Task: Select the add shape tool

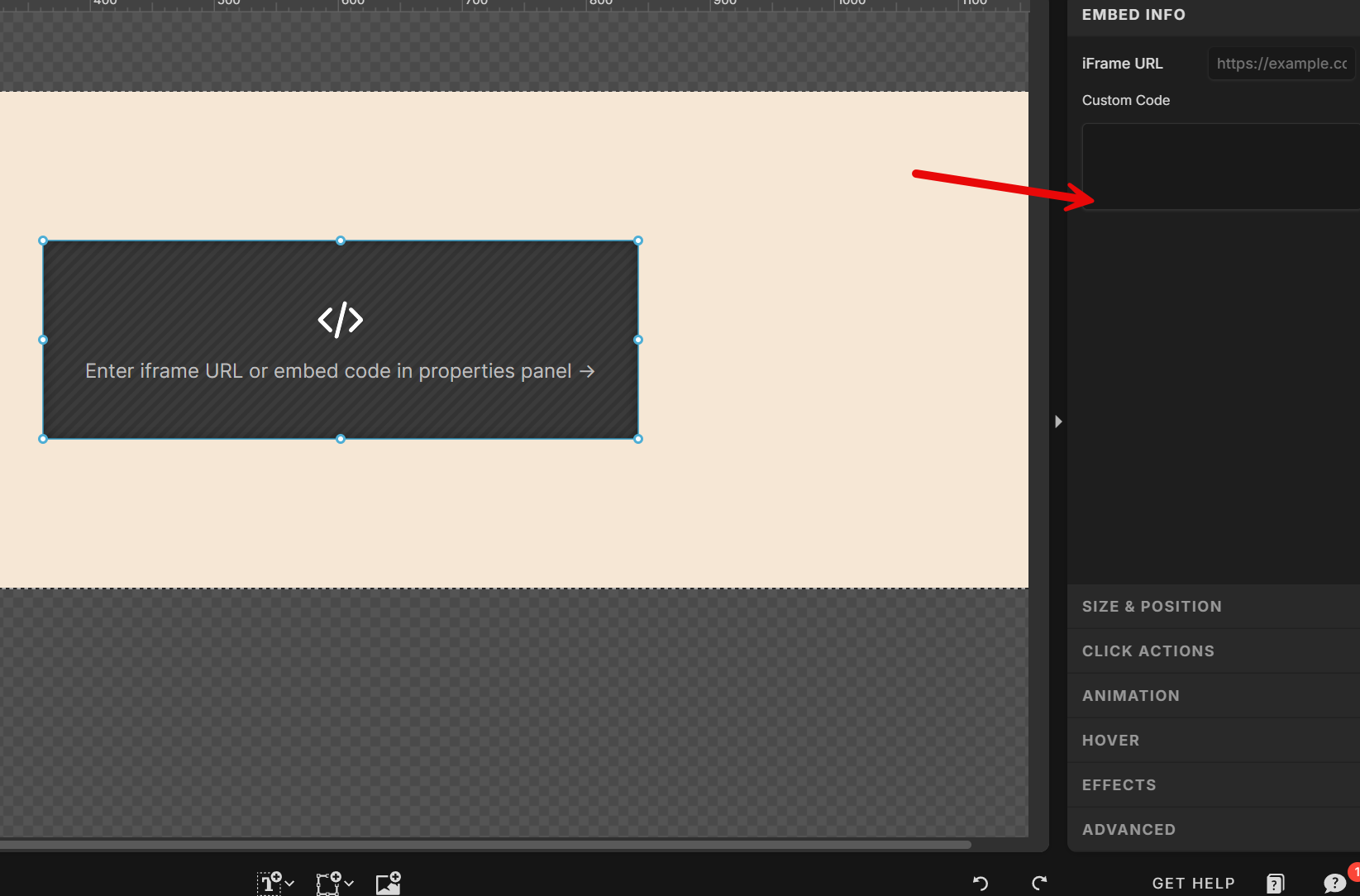Action: tap(327, 883)
